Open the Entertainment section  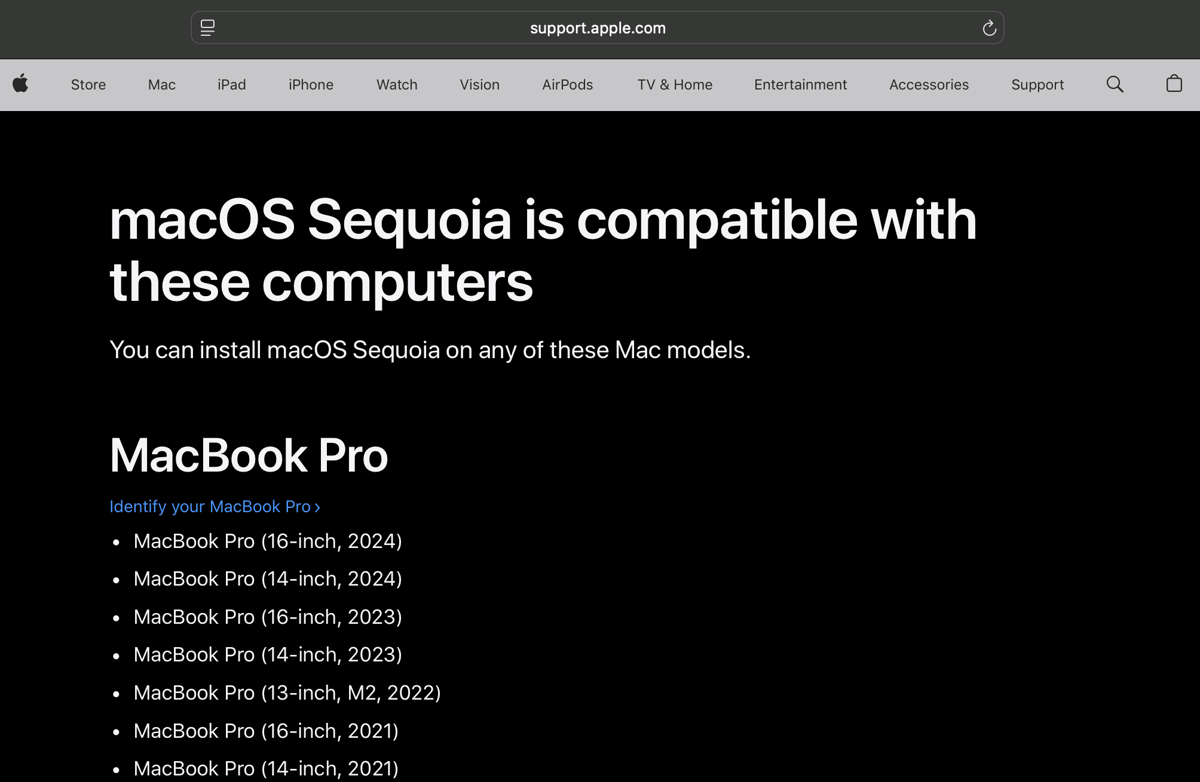(x=800, y=85)
